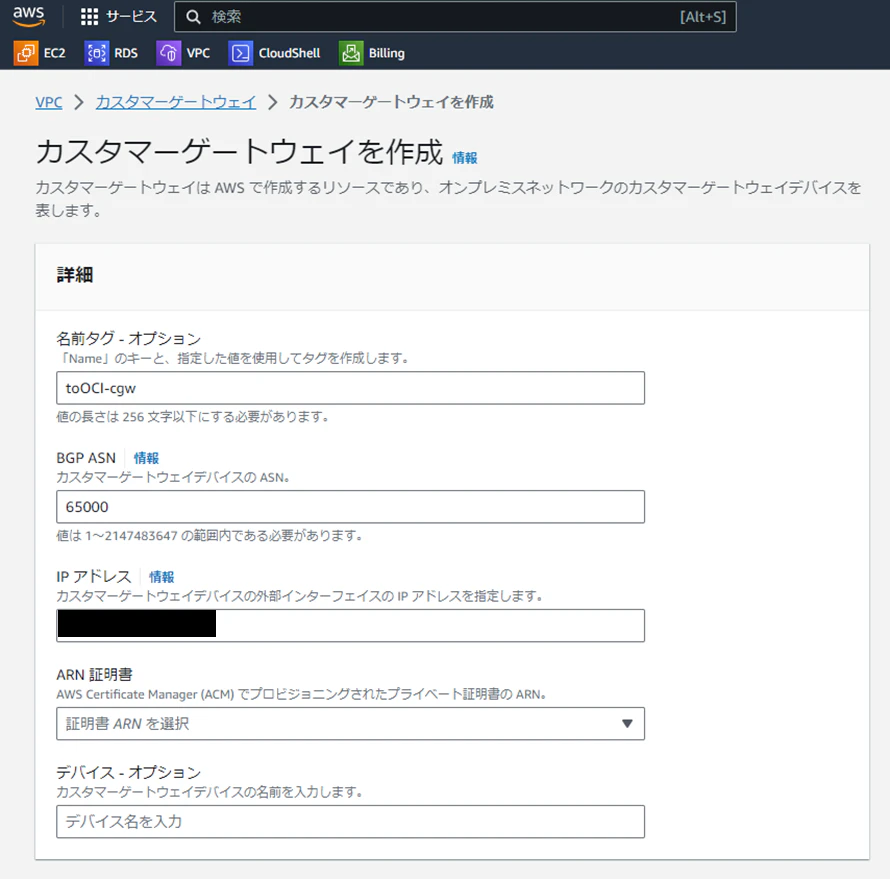Image resolution: width=890 pixels, height=879 pixels.
Task: Click the デバイス名を入力 input field
Action: pyautogui.click(x=350, y=822)
